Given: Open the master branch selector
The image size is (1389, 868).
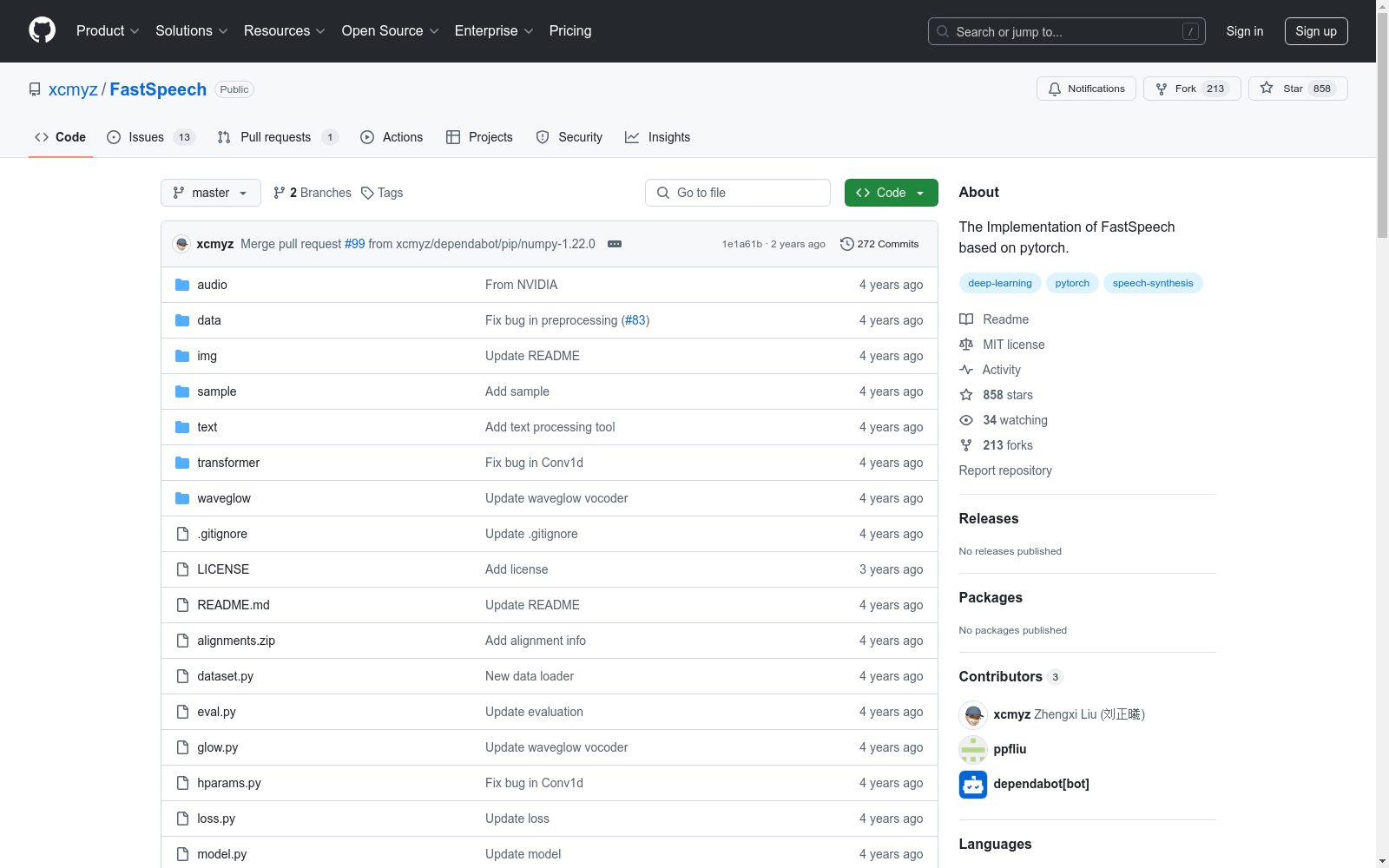Looking at the screenshot, I should (x=211, y=193).
